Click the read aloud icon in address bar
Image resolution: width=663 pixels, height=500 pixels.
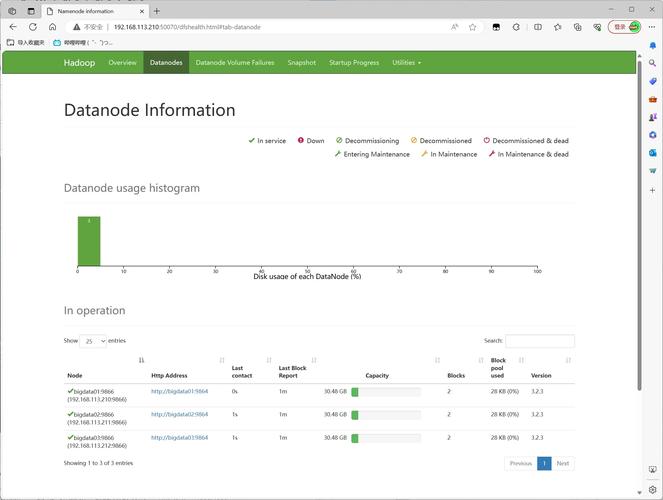coord(455,27)
